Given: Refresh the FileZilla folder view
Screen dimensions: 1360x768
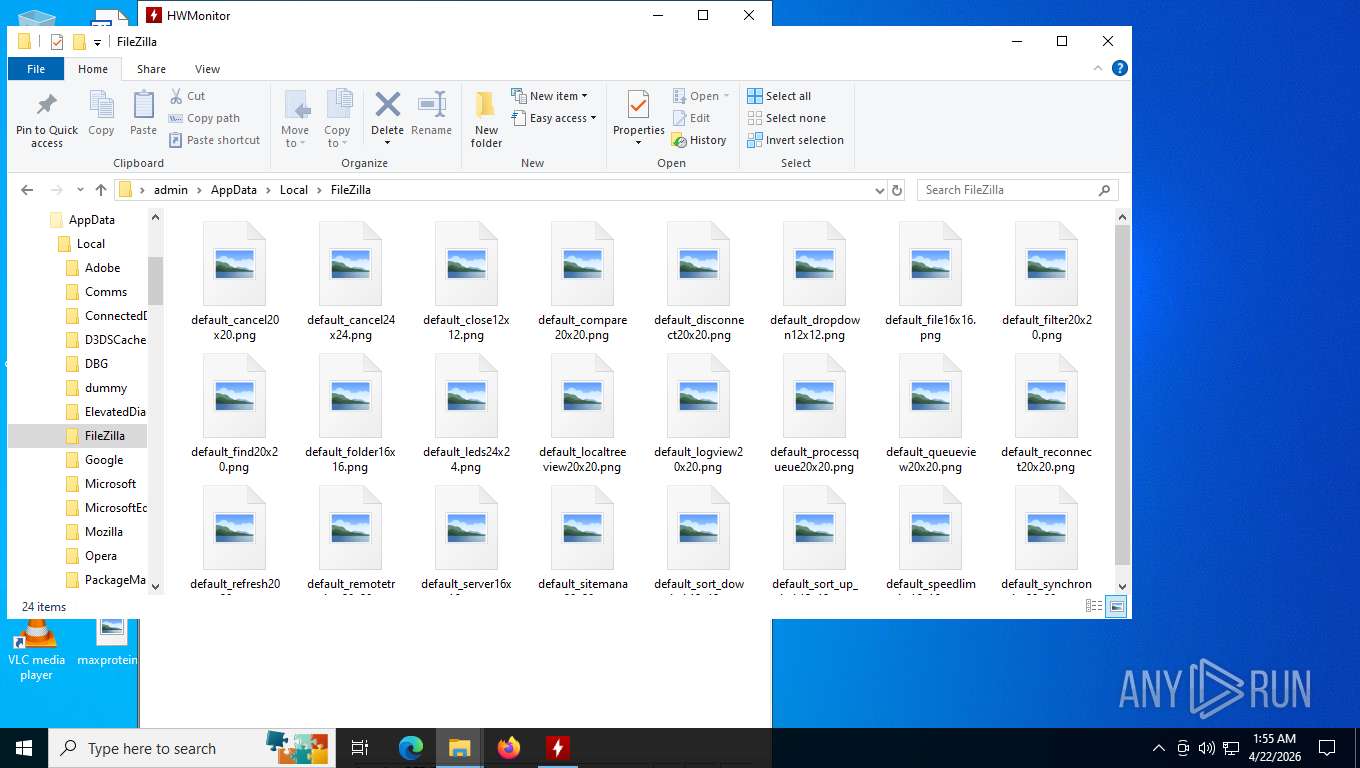Looking at the screenshot, I should tap(897, 190).
